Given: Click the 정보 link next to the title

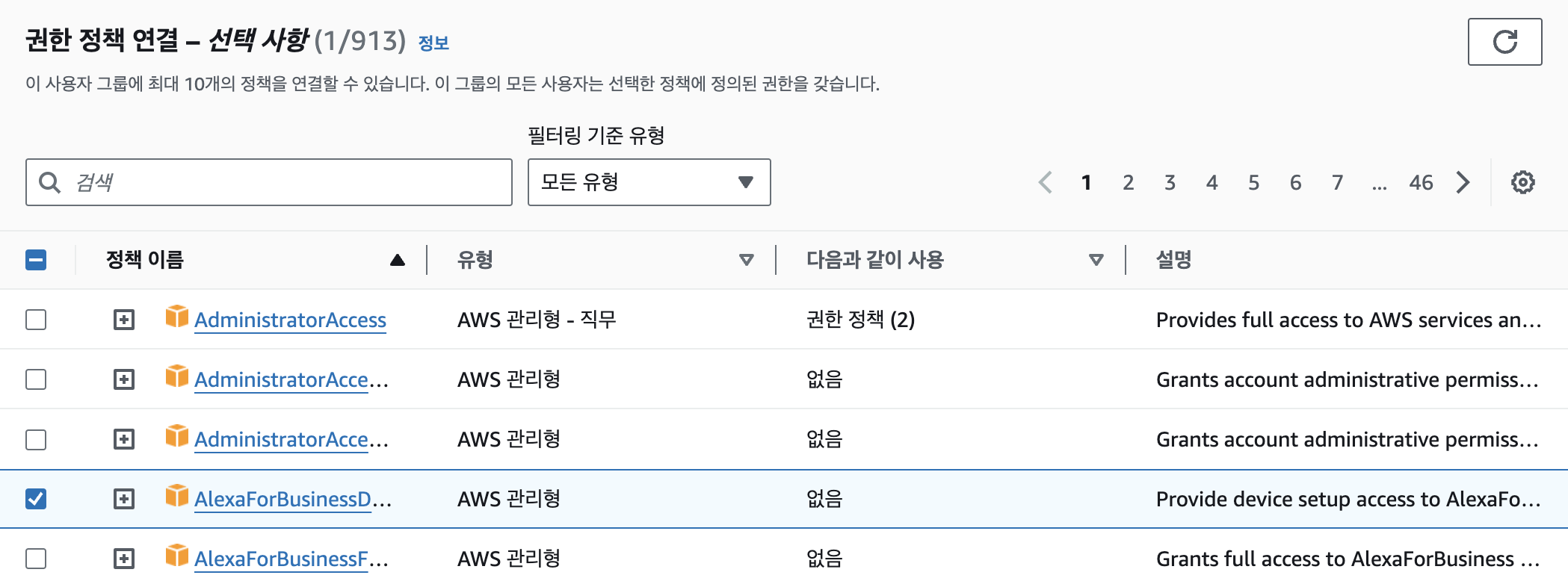Looking at the screenshot, I should click(434, 43).
